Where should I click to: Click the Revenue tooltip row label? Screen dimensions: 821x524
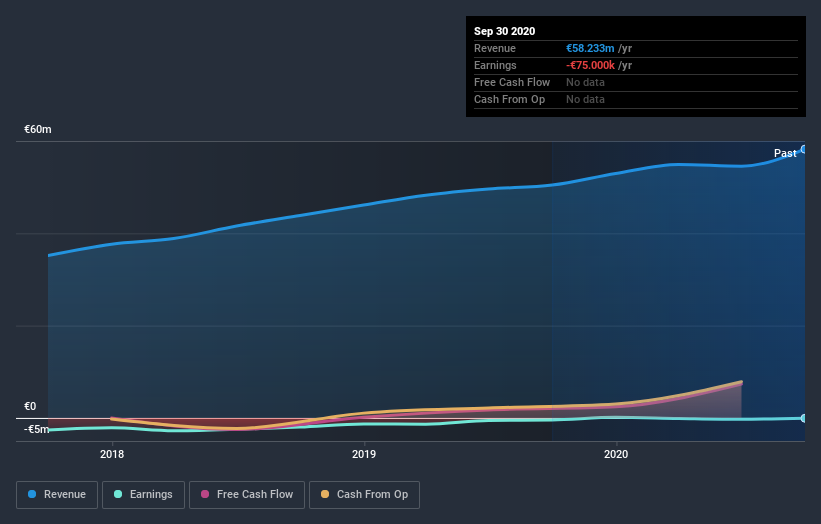tap(495, 48)
